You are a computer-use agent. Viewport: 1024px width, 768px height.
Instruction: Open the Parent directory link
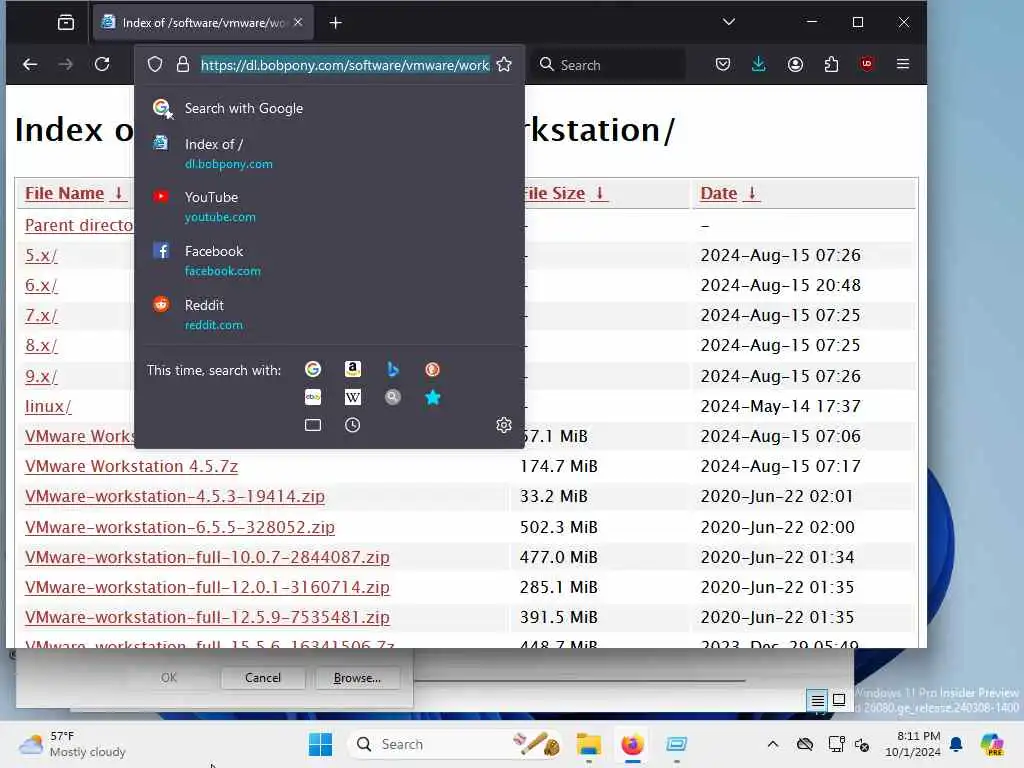point(79,225)
